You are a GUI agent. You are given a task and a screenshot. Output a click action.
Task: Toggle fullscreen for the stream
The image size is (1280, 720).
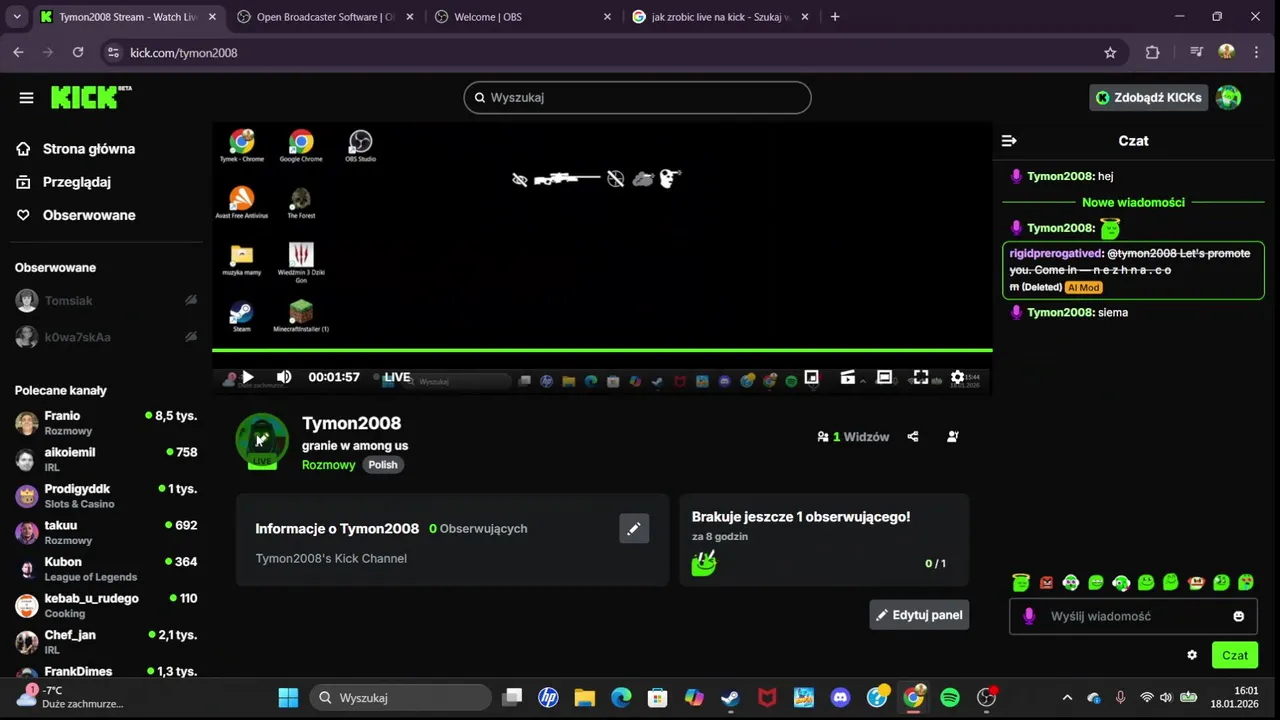921,377
